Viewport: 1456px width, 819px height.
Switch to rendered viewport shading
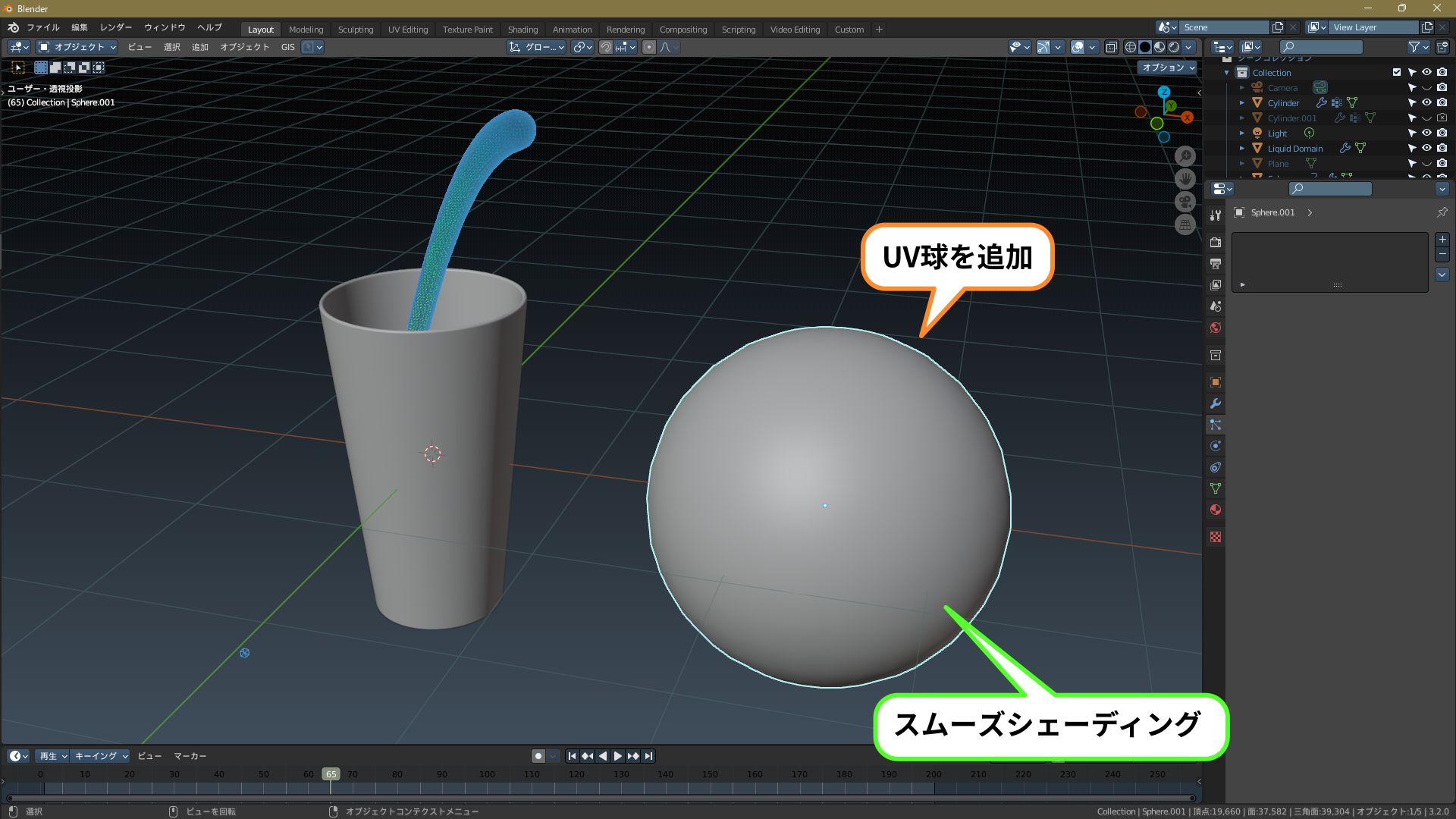click(1175, 47)
